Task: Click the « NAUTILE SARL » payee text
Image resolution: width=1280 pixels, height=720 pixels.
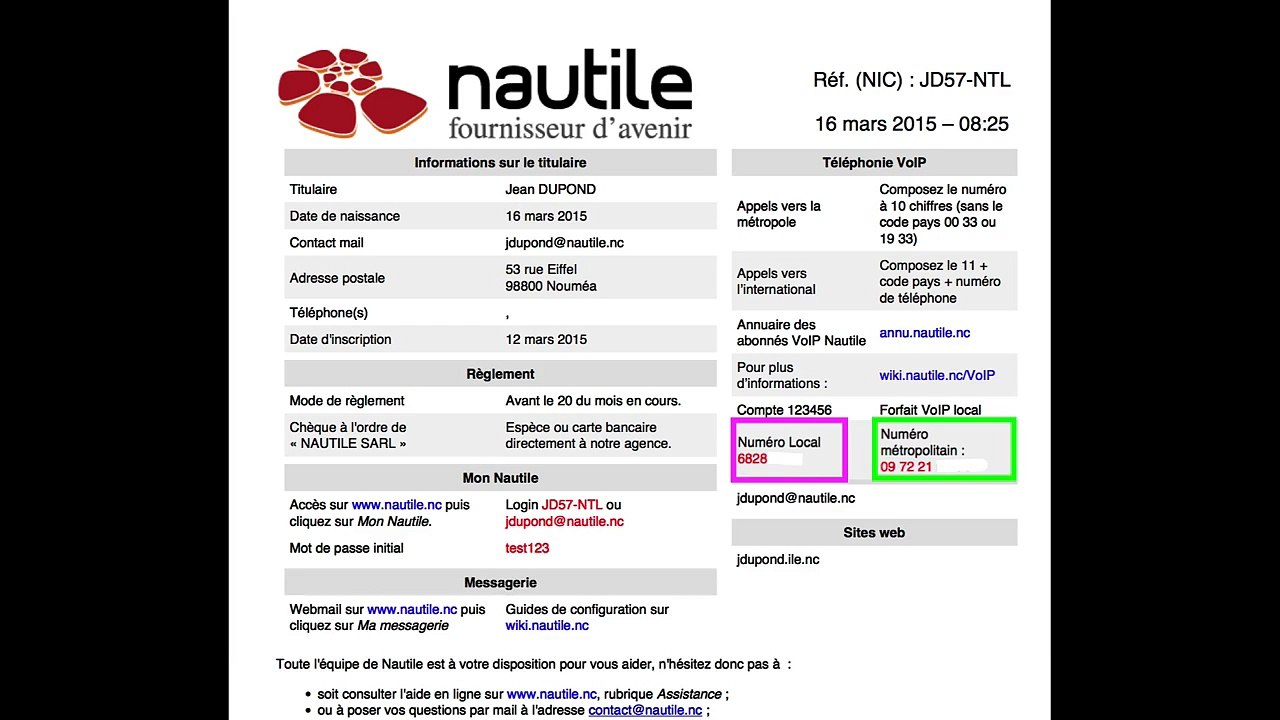Action: click(x=348, y=443)
